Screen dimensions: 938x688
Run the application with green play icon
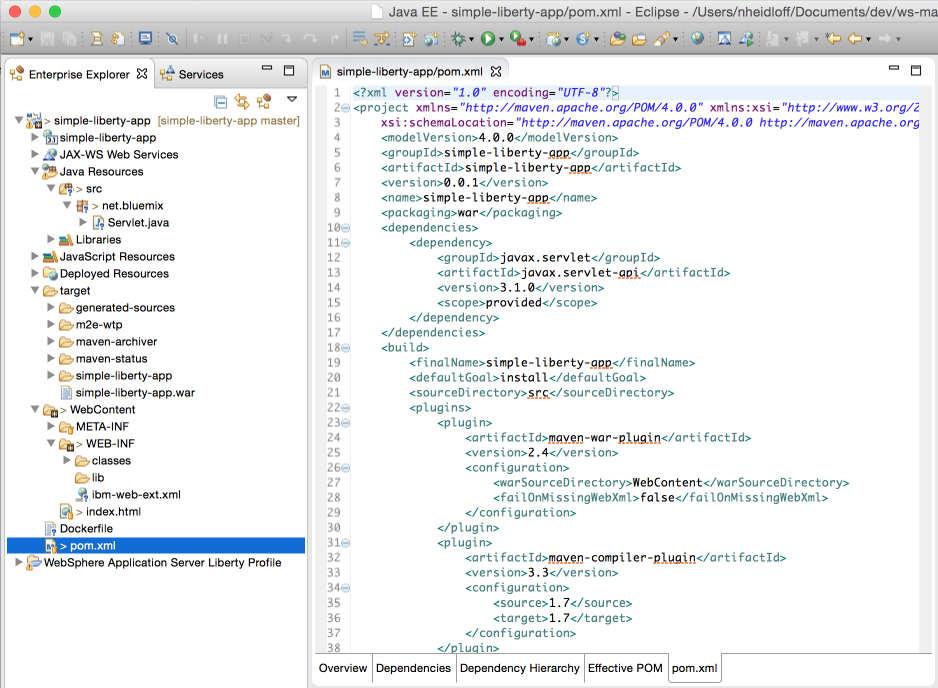(x=488, y=39)
